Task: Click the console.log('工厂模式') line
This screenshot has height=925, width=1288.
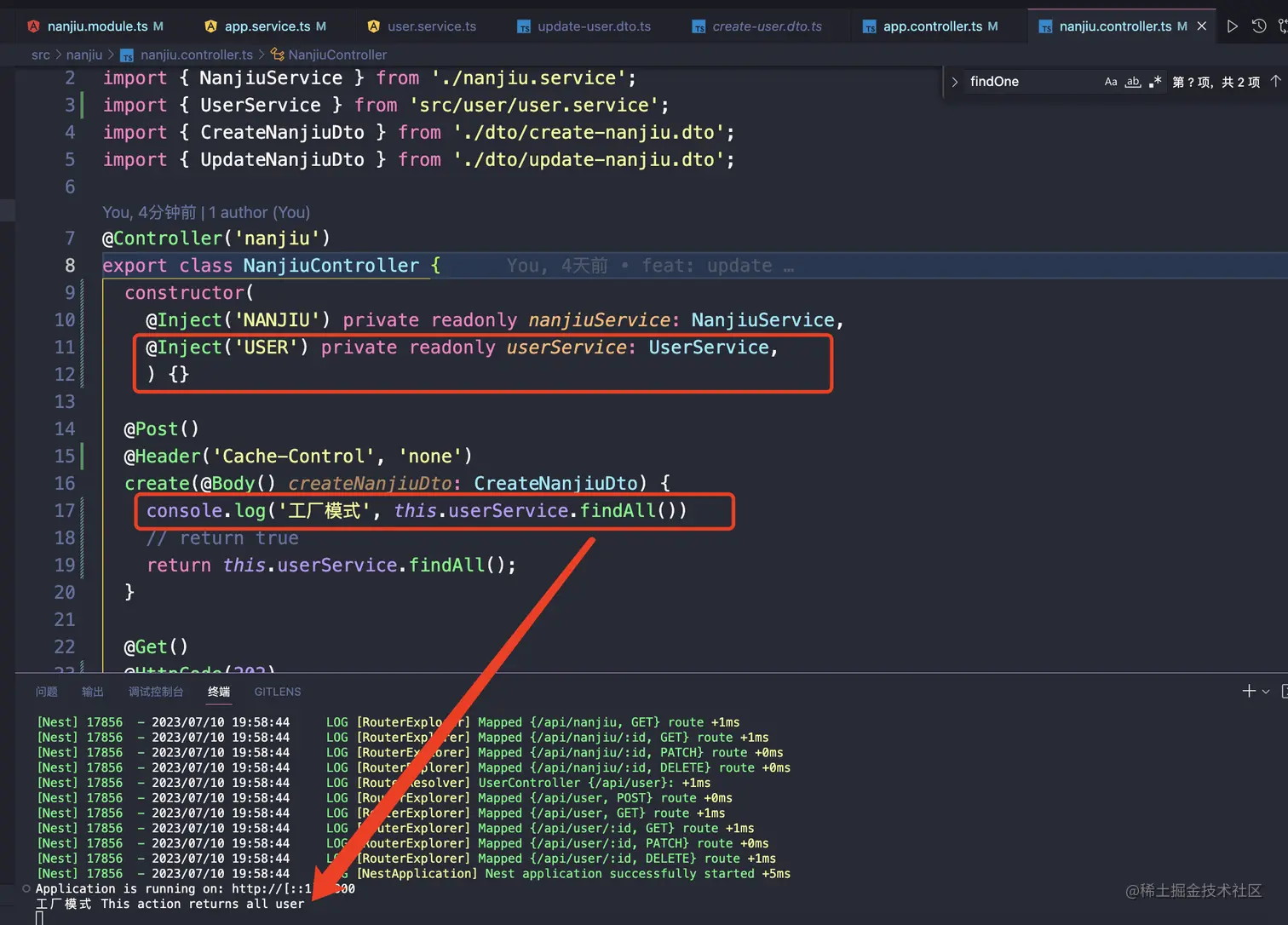Action: (x=417, y=511)
